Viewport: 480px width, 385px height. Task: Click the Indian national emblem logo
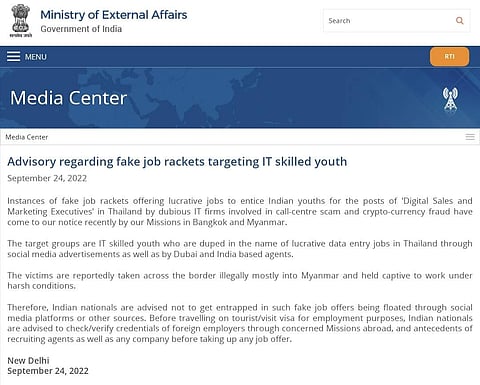(21, 21)
